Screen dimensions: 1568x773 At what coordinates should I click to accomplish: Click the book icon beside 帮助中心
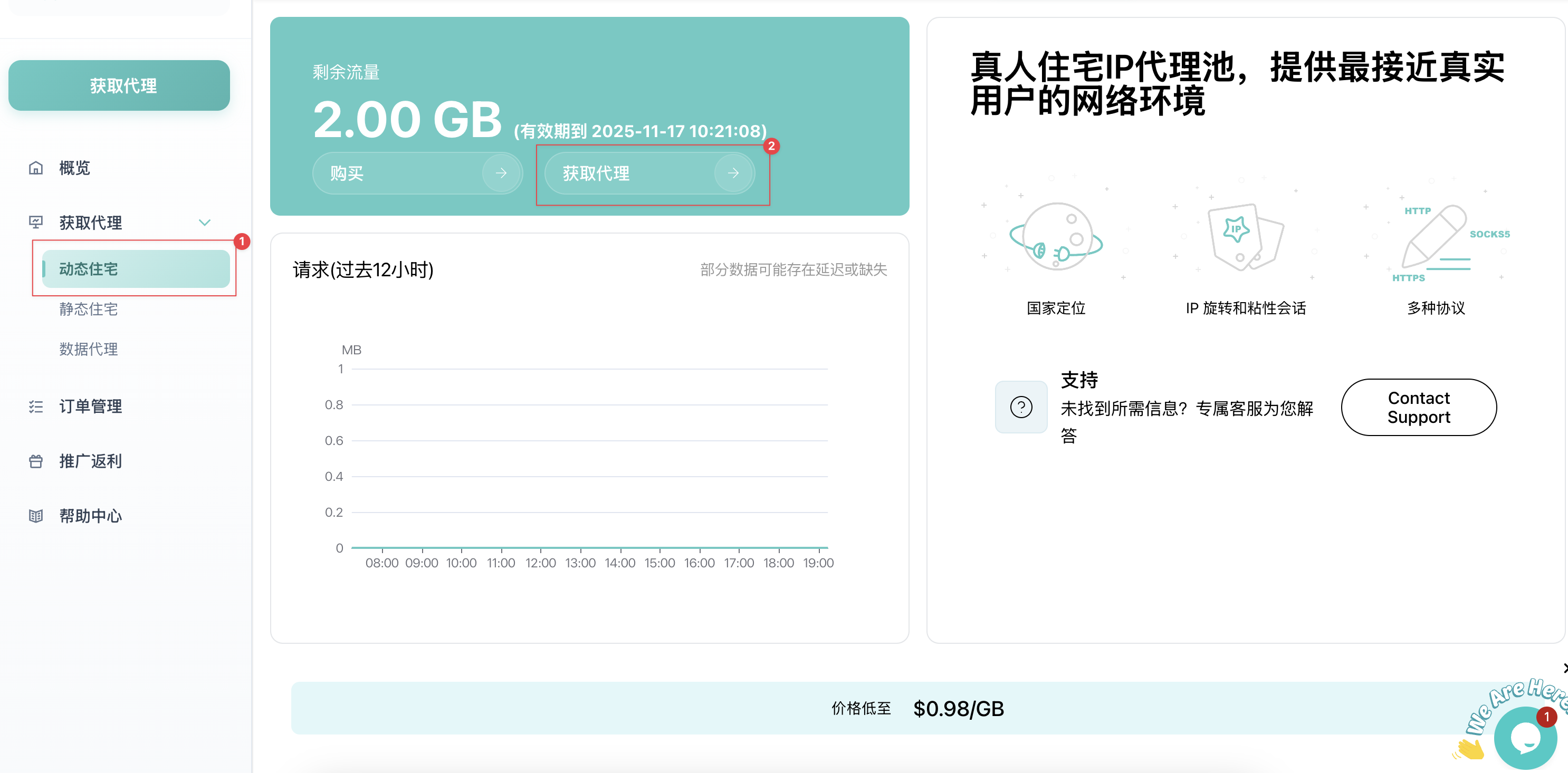point(36,516)
